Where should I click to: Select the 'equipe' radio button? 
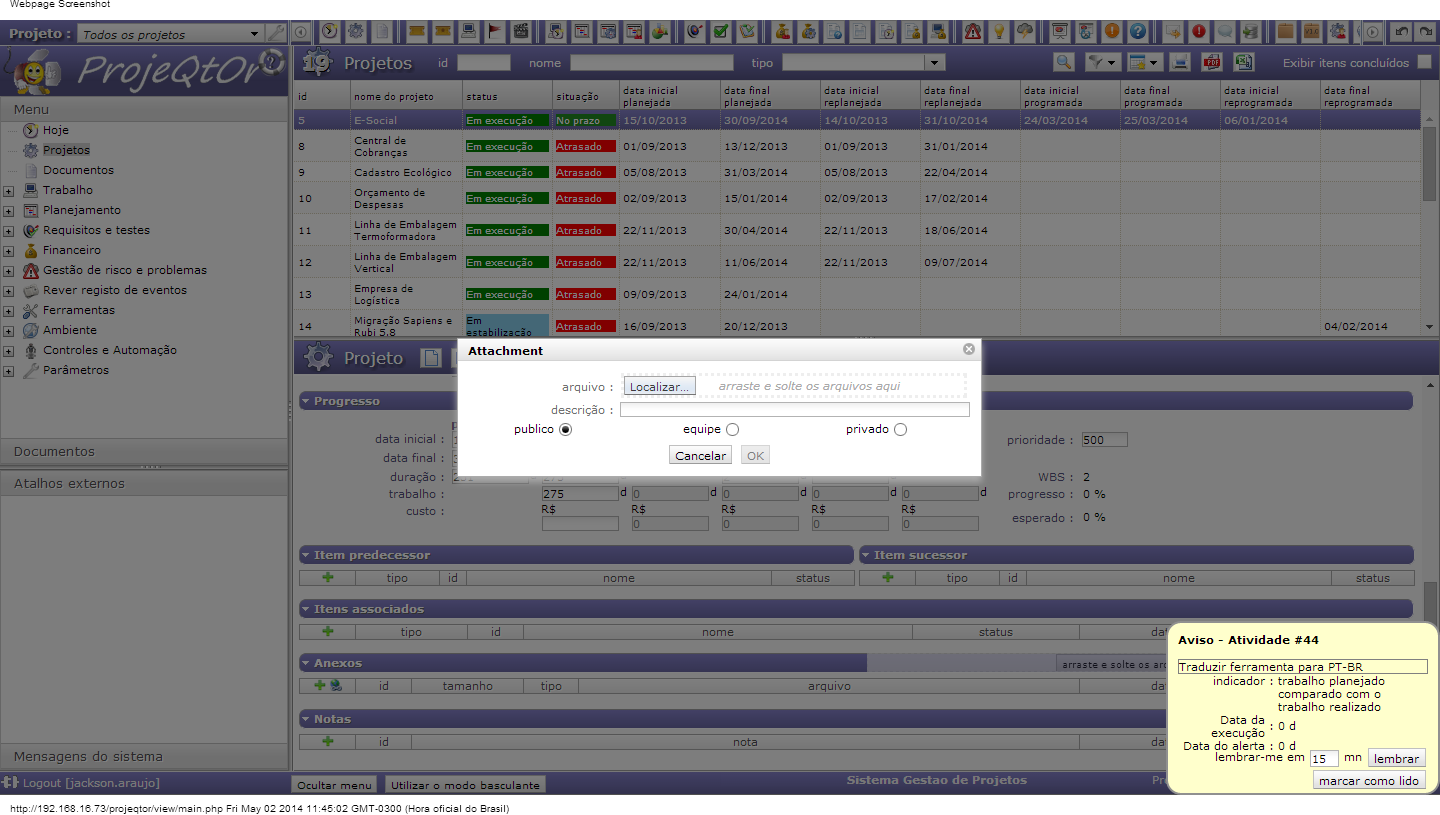(732, 430)
